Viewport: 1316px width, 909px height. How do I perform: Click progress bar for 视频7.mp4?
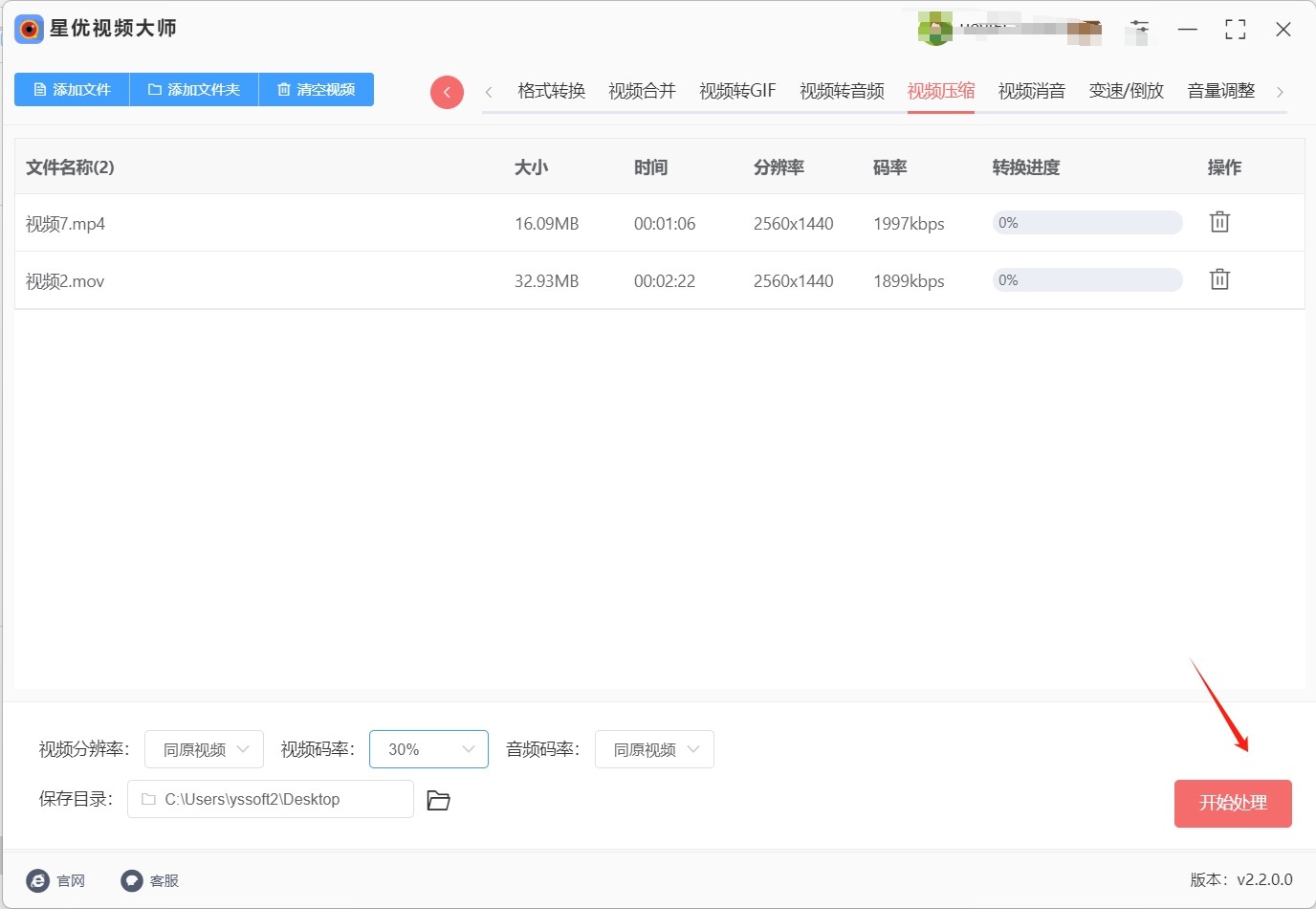pos(1087,223)
